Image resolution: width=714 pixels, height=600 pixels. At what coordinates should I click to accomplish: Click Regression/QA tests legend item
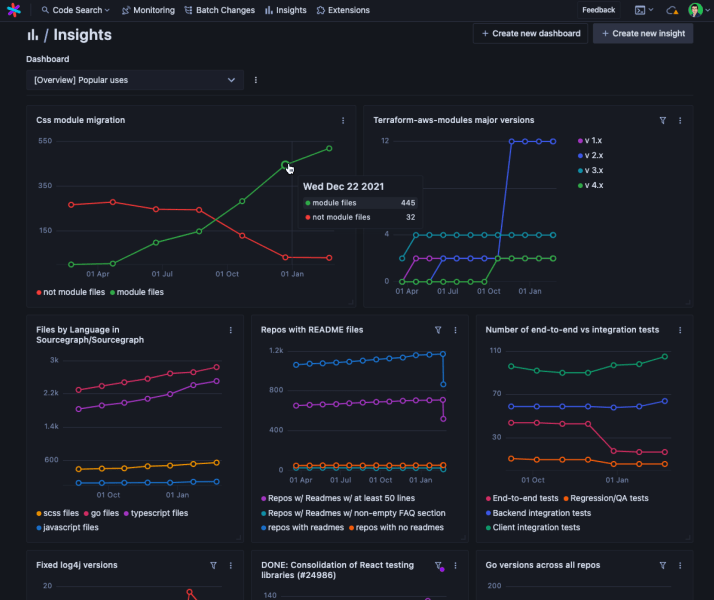[606, 498]
